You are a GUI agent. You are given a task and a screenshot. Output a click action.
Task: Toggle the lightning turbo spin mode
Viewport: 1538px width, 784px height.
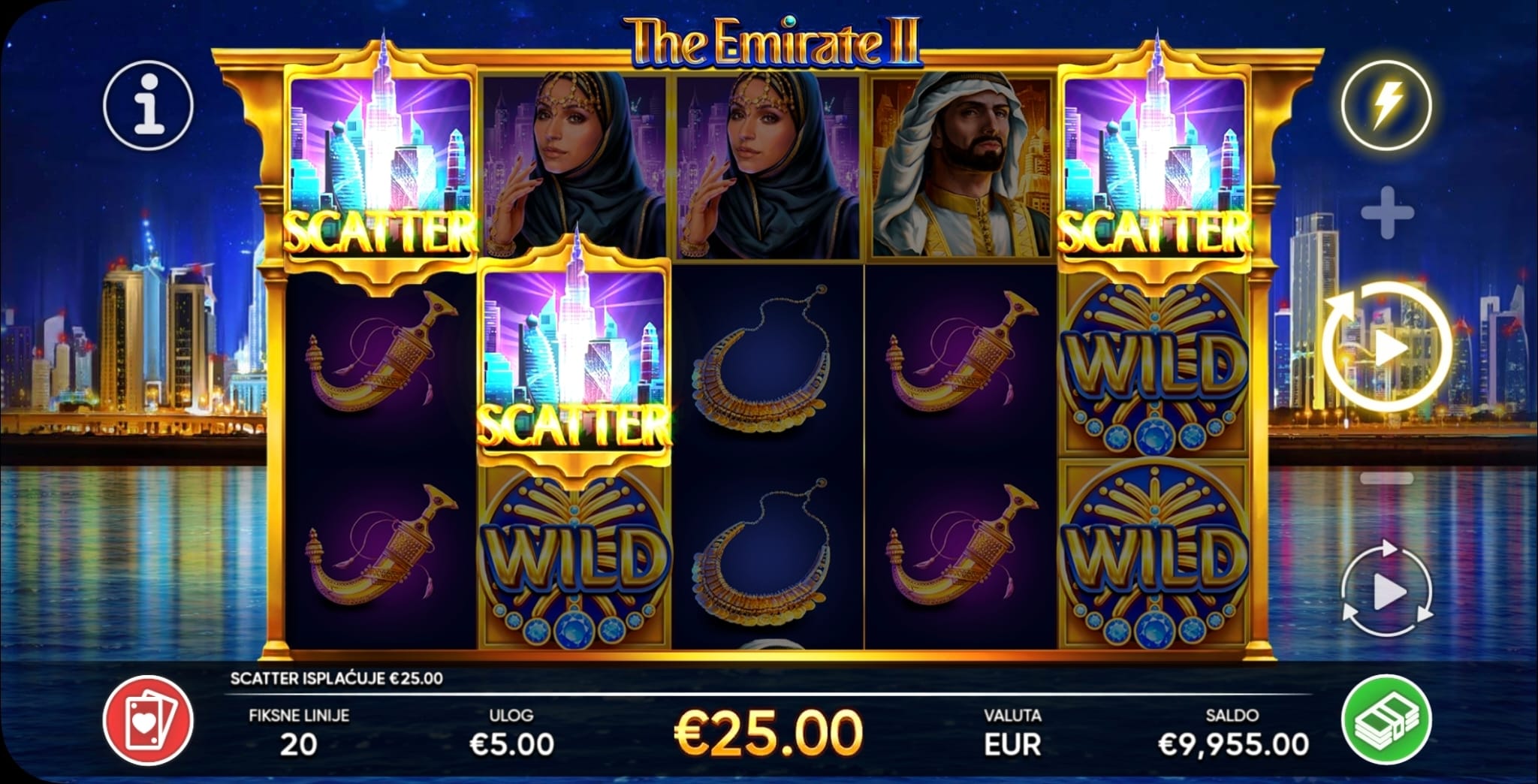[1386, 104]
